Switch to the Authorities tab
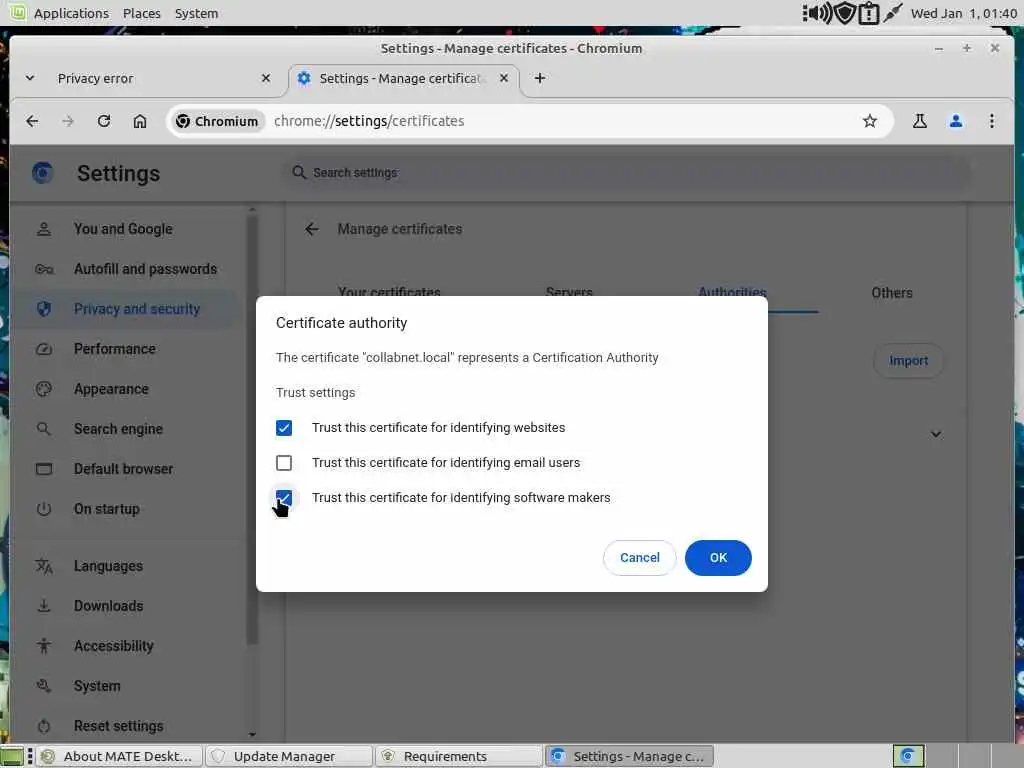The height and width of the screenshot is (768, 1024). (x=732, y=293)
